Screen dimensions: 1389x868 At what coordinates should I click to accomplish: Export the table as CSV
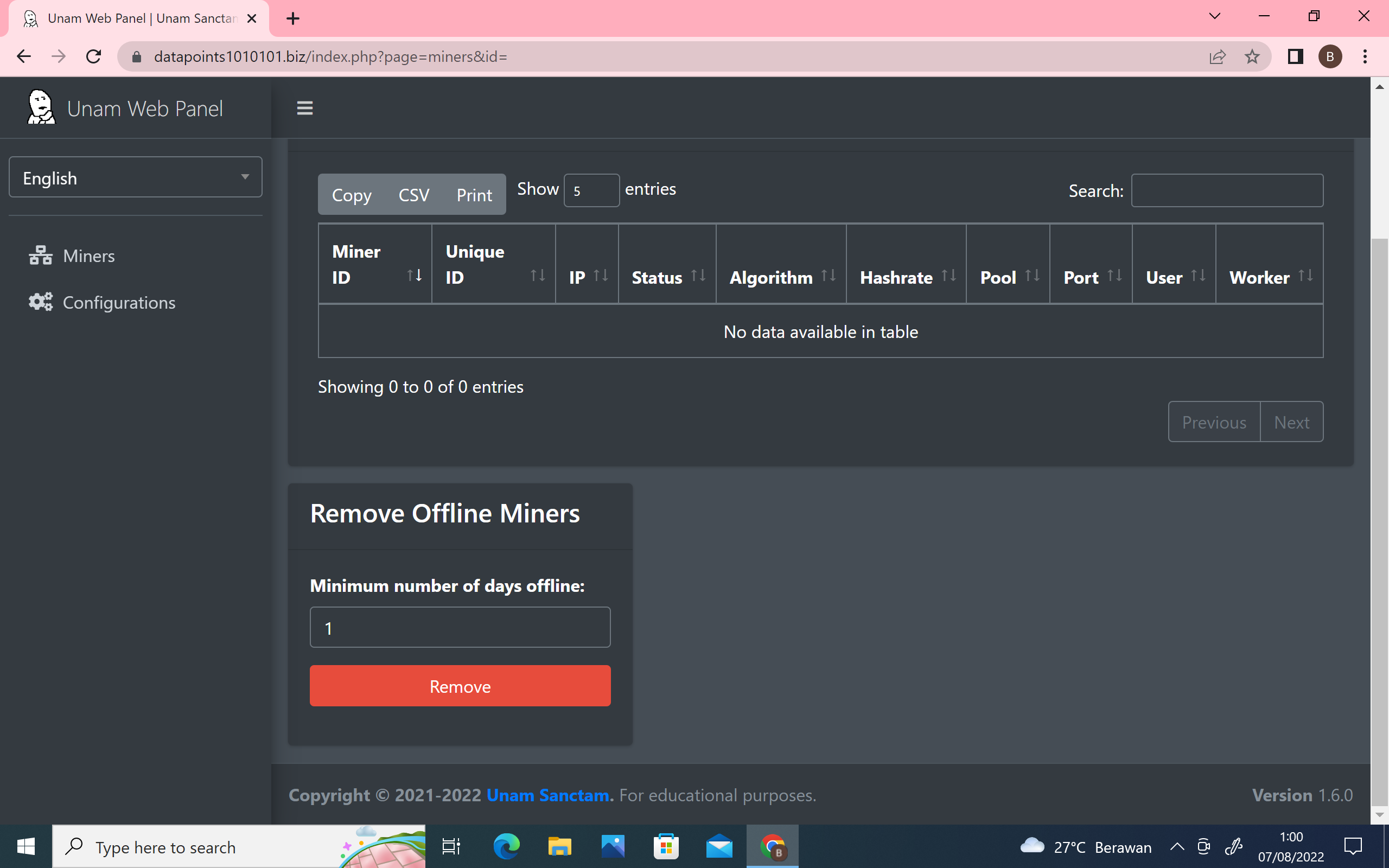click(413, 195)
